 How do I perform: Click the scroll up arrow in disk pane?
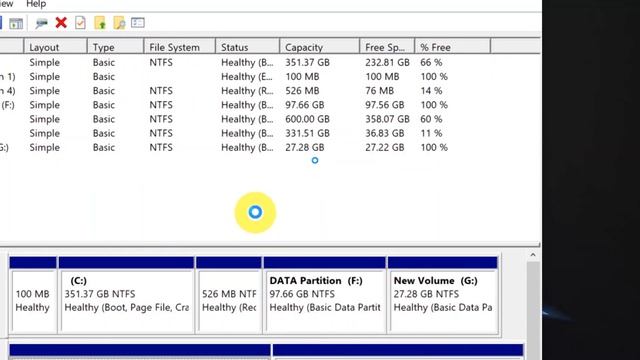tap(533, 255)
